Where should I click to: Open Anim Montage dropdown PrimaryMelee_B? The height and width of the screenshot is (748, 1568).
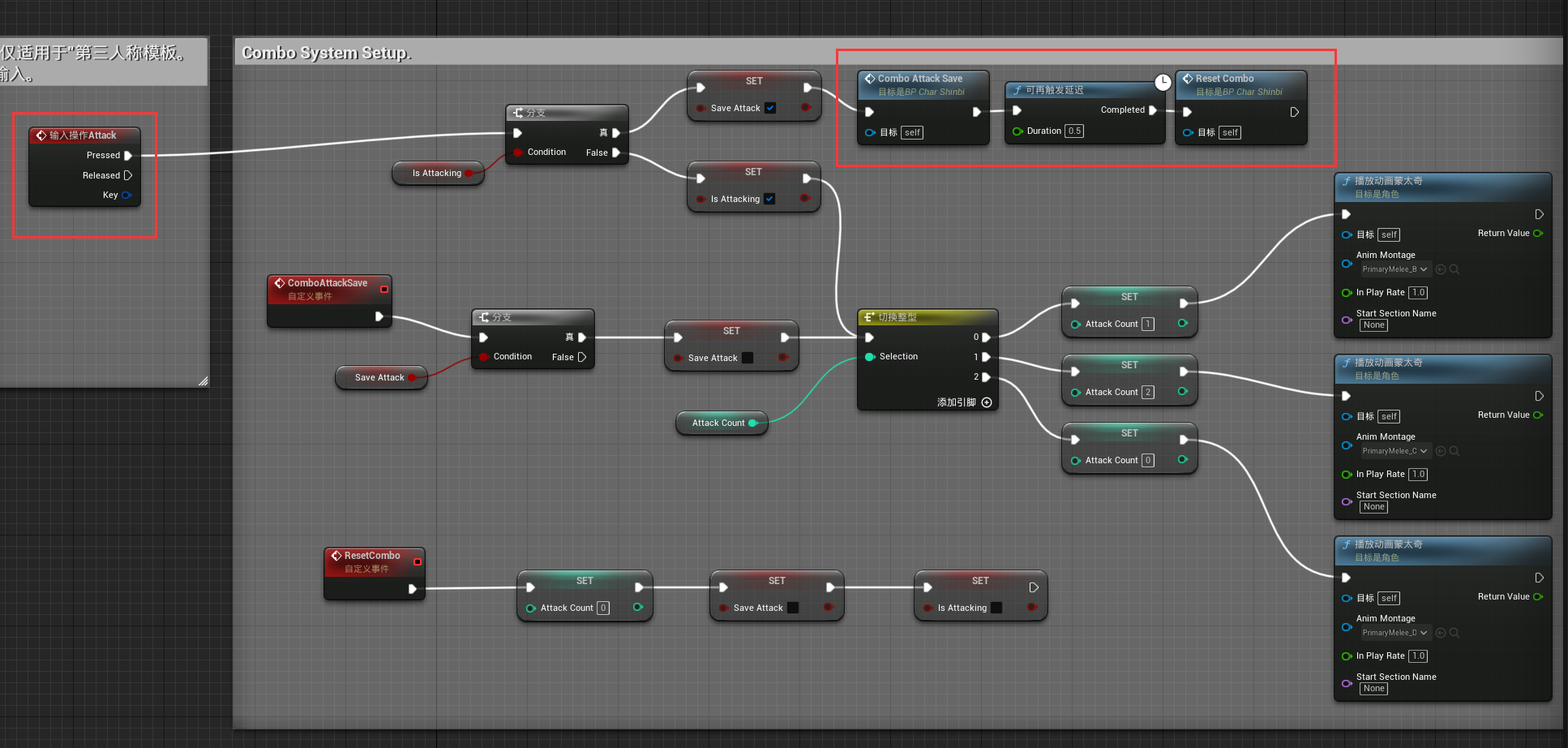pos(1394,269)
